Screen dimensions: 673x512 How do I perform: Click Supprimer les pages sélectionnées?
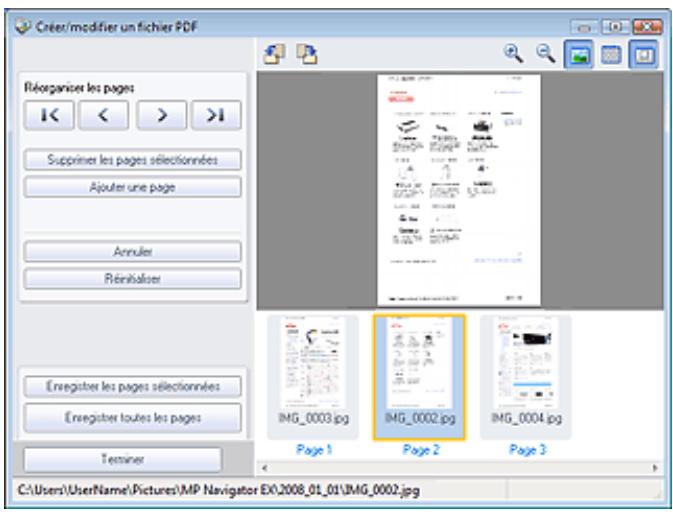[x=133, y=160]
